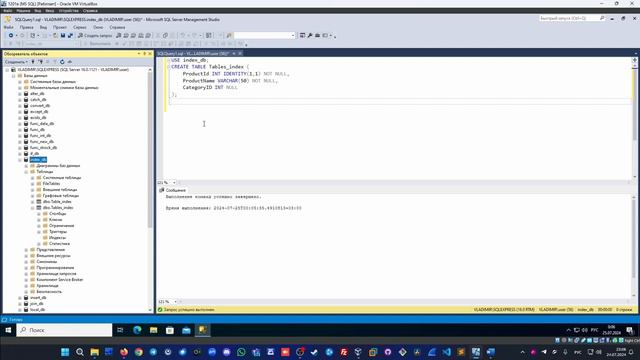Open FileZilla from the host taskbar

[344, 352]
